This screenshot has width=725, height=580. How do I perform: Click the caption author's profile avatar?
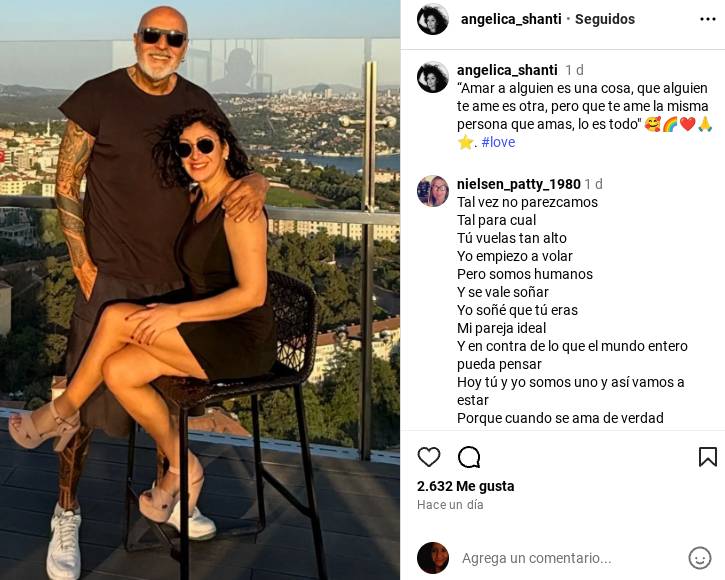(432, 77)
